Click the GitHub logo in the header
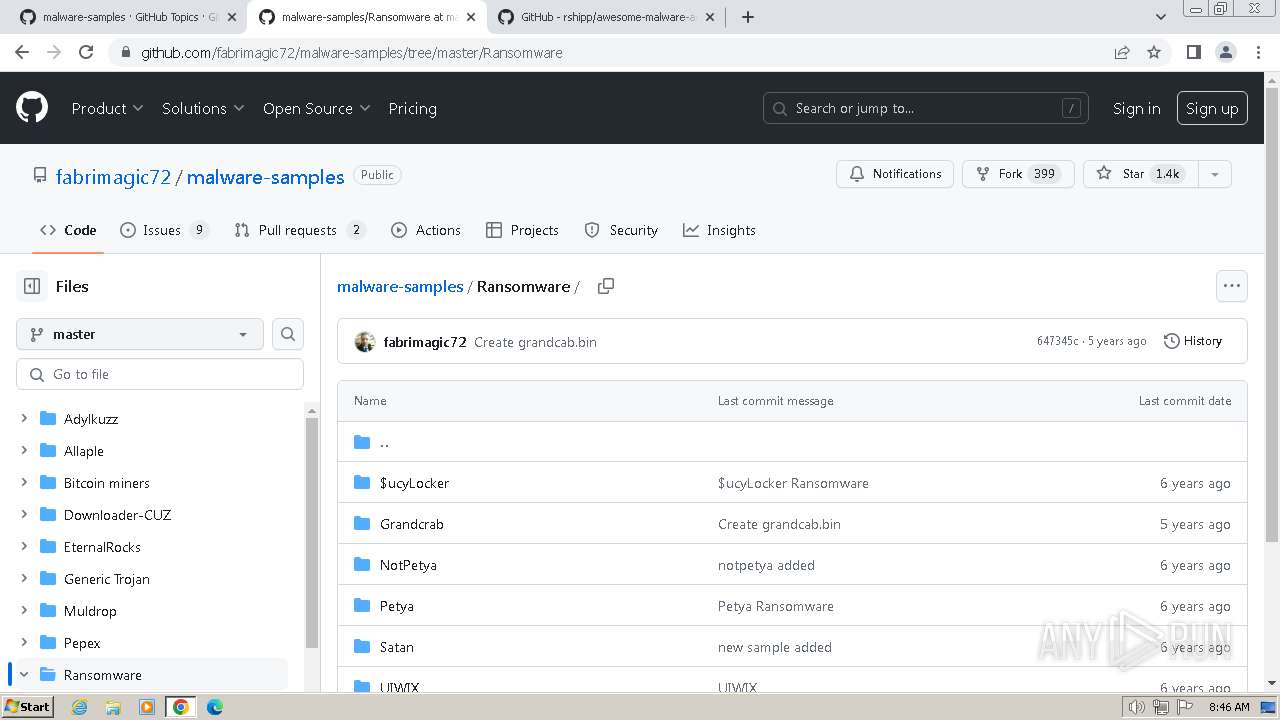 pos(32,108)
